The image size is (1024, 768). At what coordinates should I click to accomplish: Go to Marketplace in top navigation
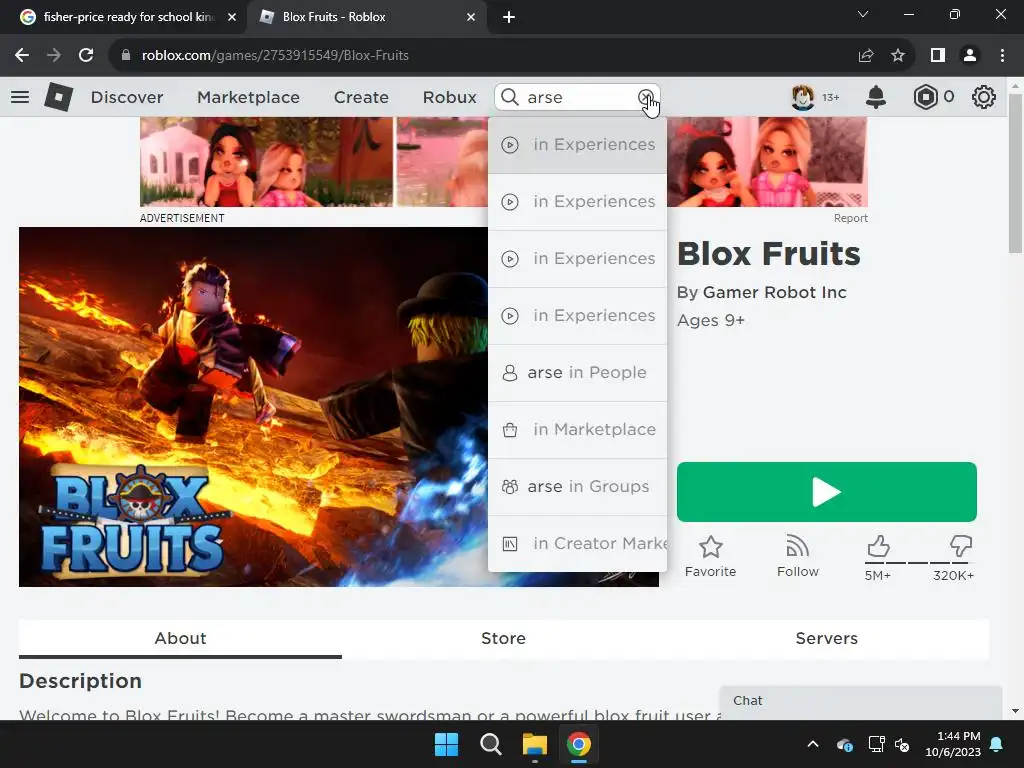click(x=248, y=97)
